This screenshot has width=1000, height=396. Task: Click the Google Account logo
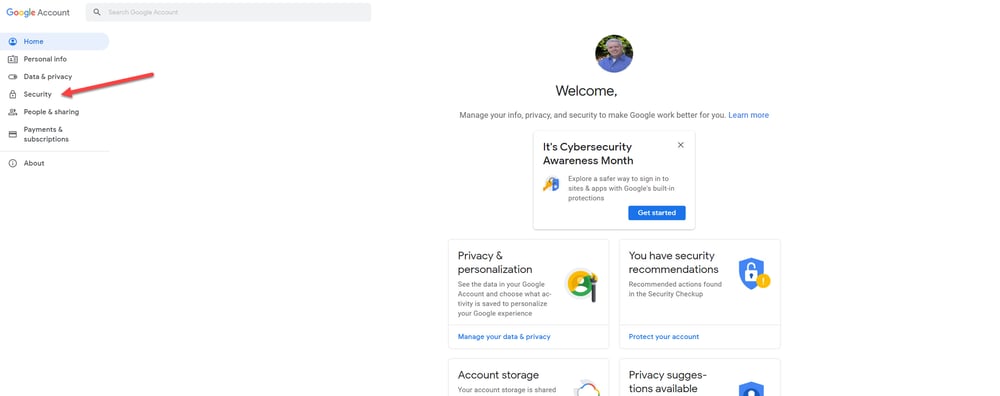point(38,12)
